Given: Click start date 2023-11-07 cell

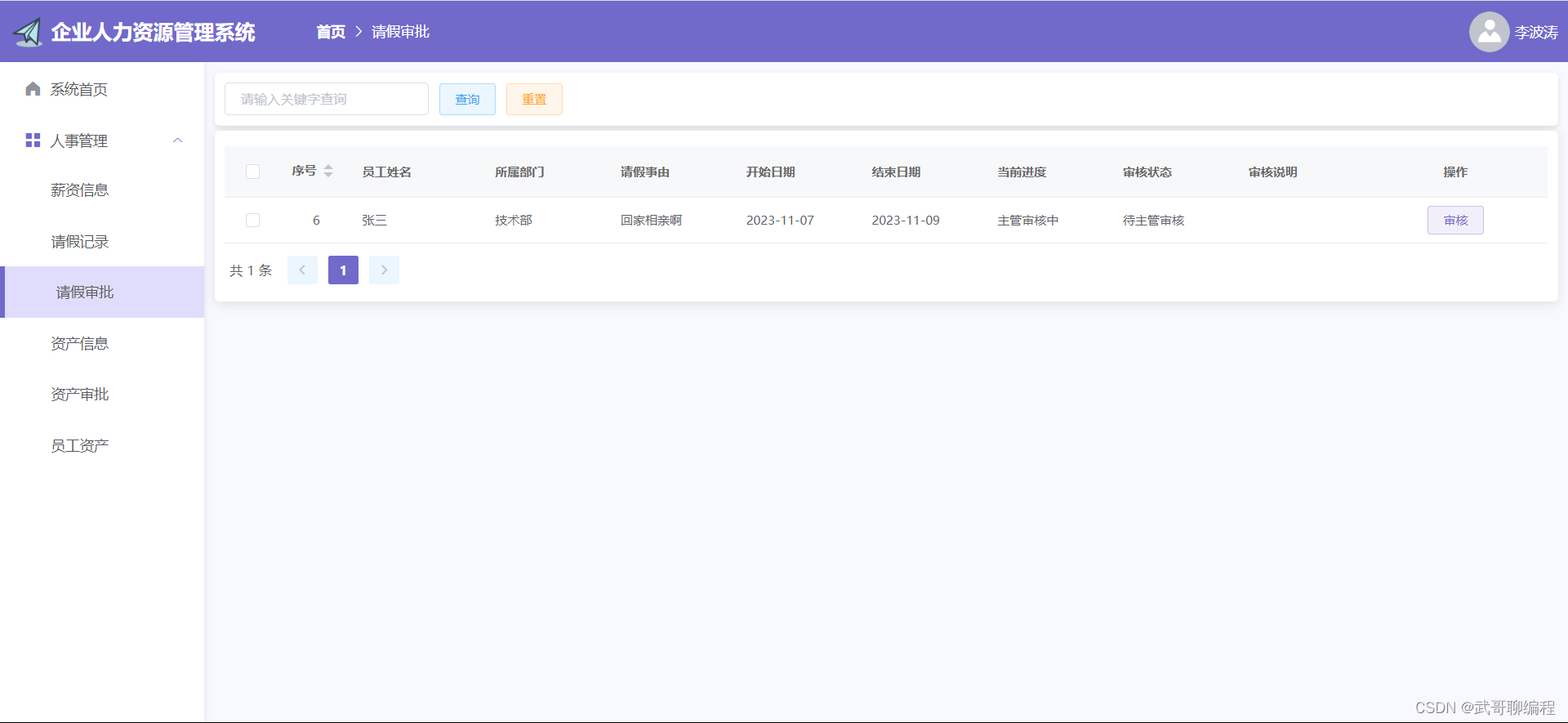Looking at the screenshot, I should click(780, 221).
